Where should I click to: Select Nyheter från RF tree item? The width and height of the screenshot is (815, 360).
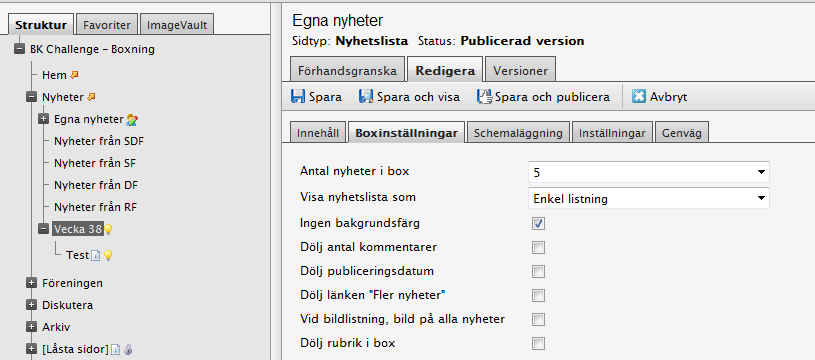point(95,207)
